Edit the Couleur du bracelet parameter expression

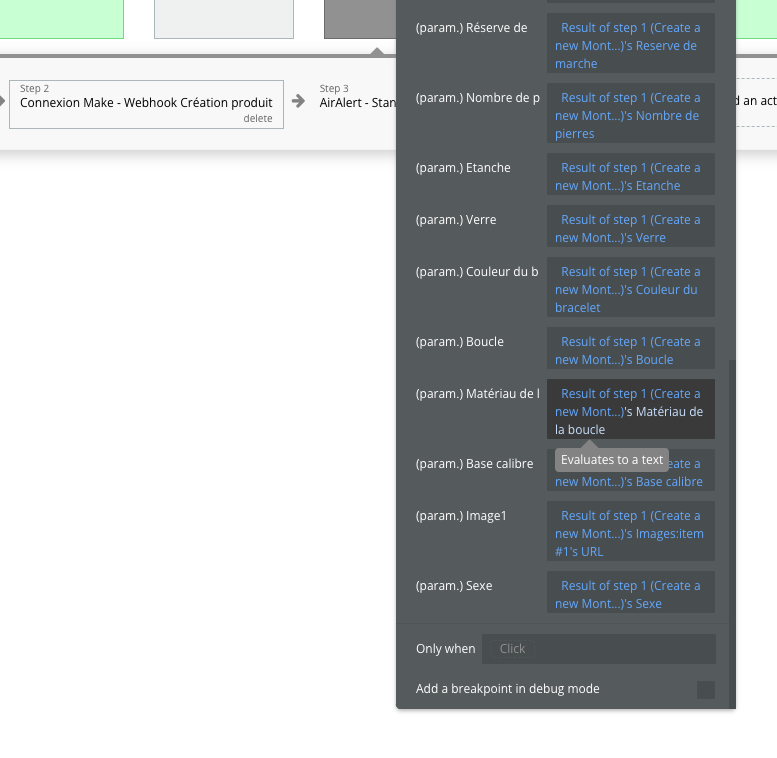coord(630,287)
